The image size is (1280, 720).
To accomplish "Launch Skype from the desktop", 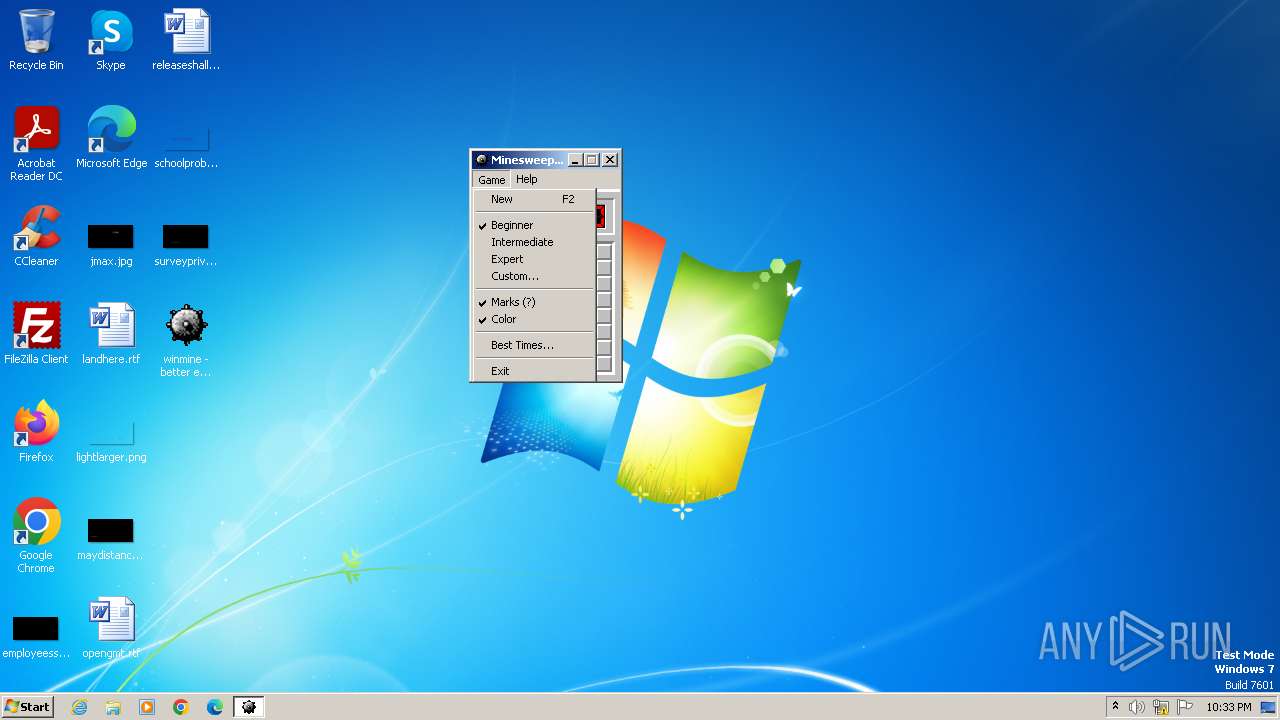I will point(110,40).
